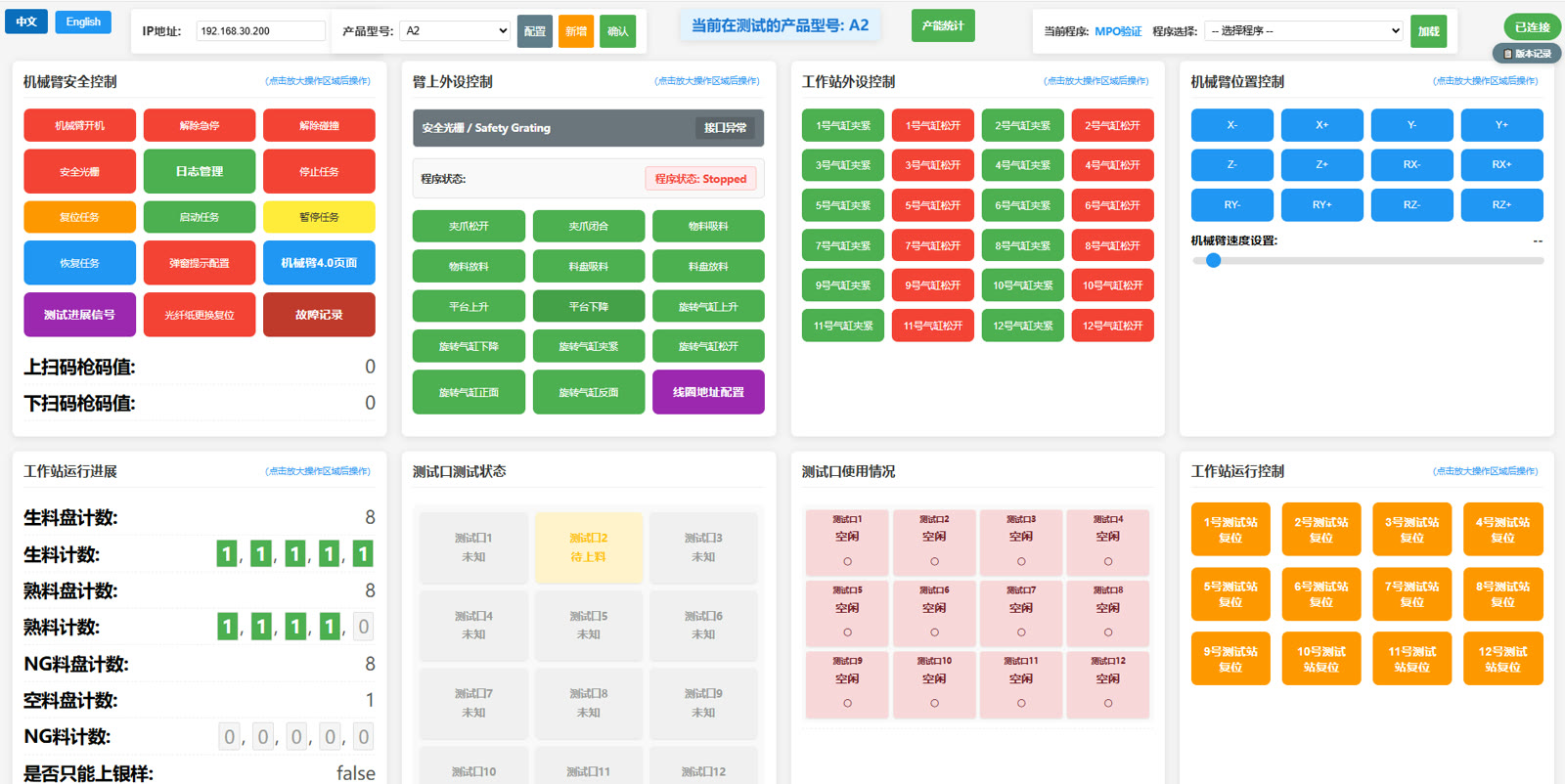Screen dimensions: 1565x784
Task: Click the 启动任务 start task button
Action: pyautogui.click(x=200, y=217)
